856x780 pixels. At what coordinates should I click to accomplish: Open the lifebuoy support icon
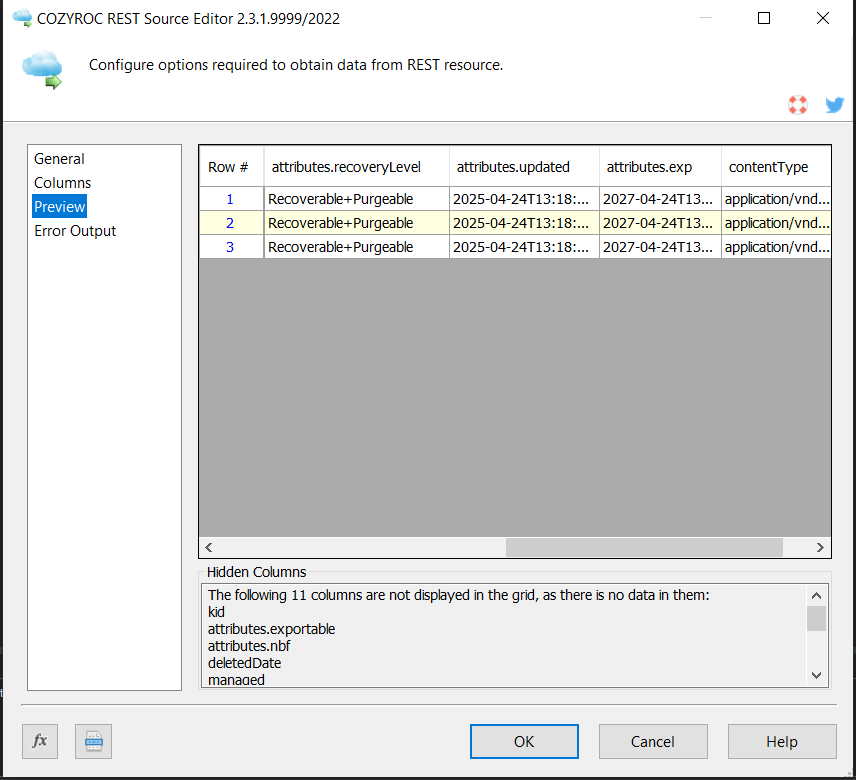[x=798, y=104]
